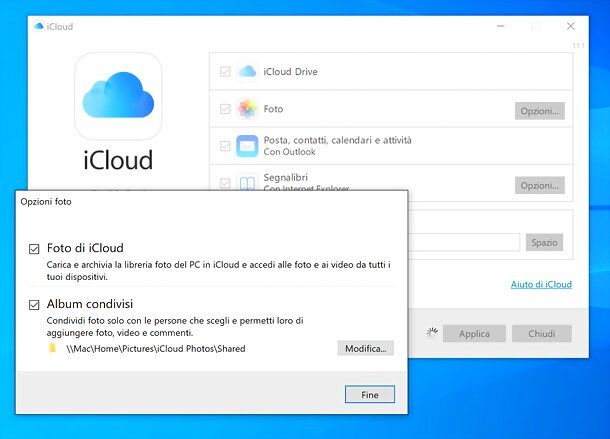Toggle the Album condivisi checkbox
The height and width of the screenshot is (439, 610).
[34, 304]
